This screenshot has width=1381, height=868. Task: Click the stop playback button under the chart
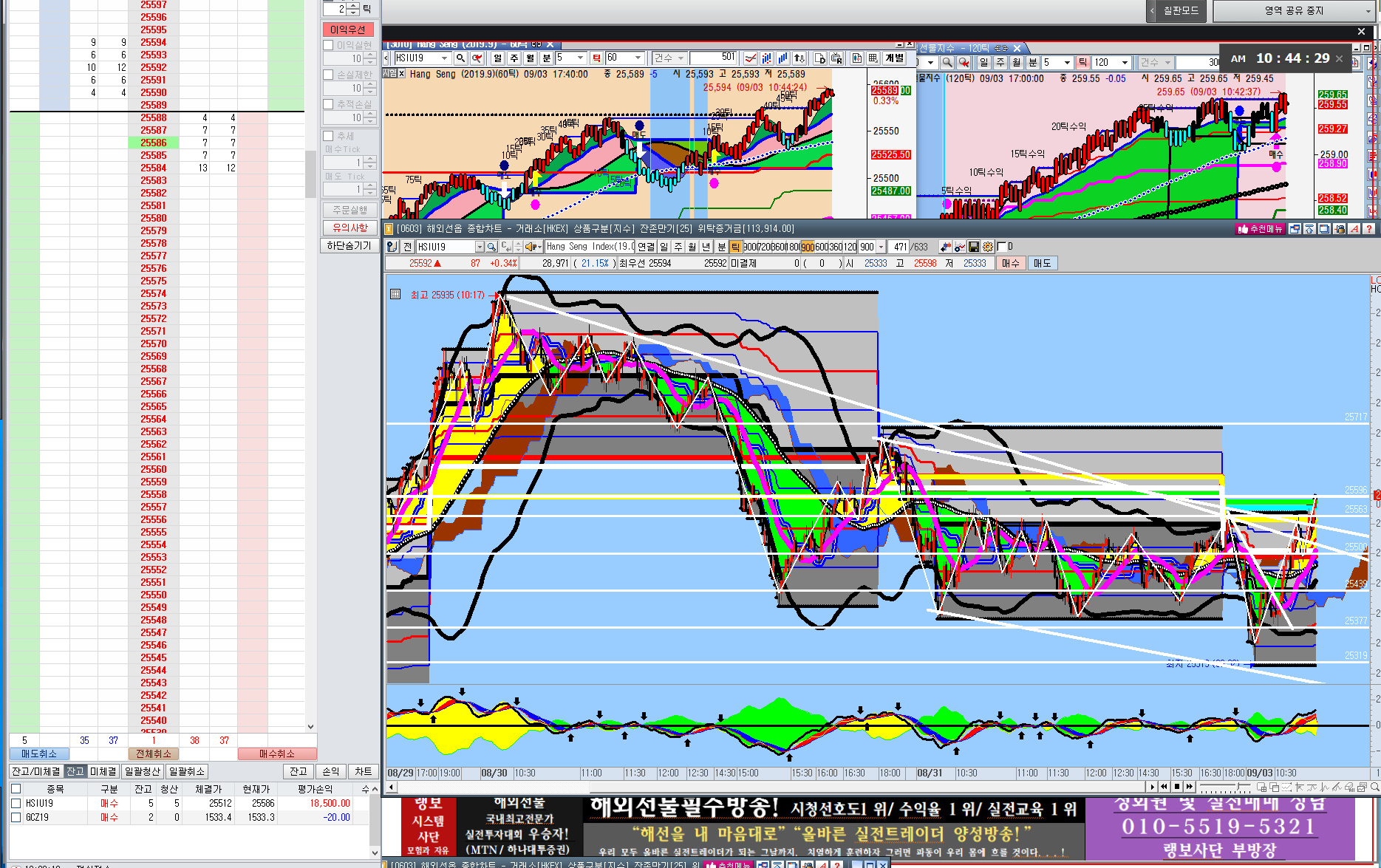coord(1177,787)
